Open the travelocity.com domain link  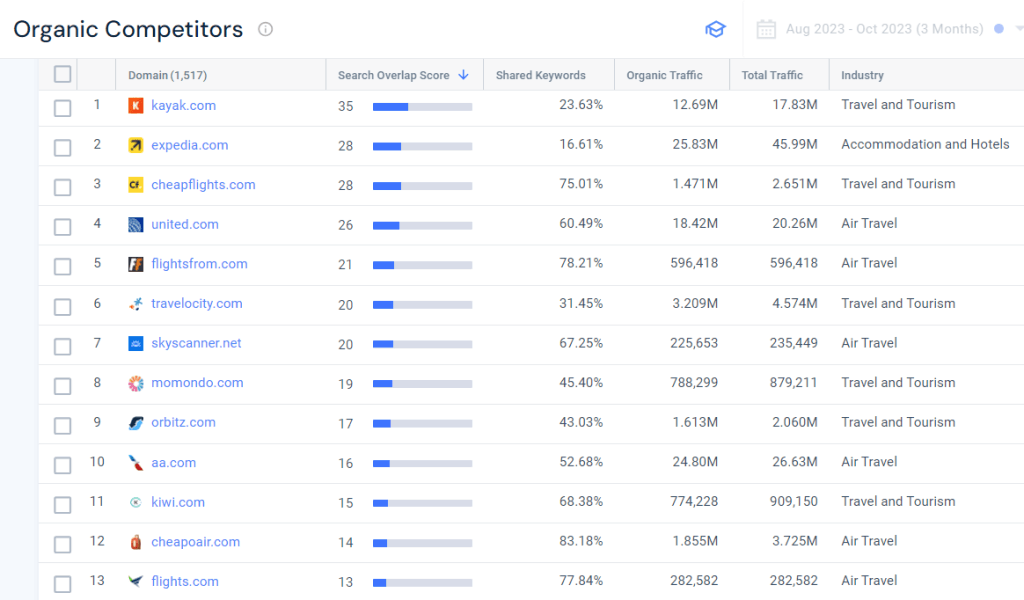197,303
